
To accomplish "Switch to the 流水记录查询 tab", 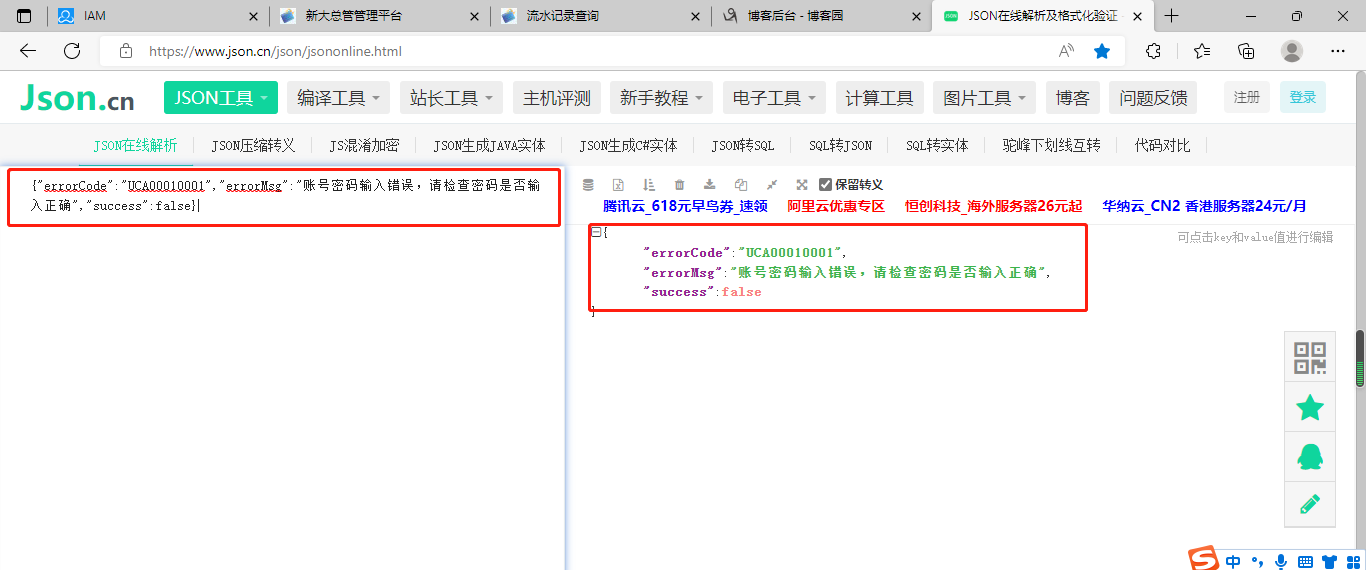I will click(601, 16).
